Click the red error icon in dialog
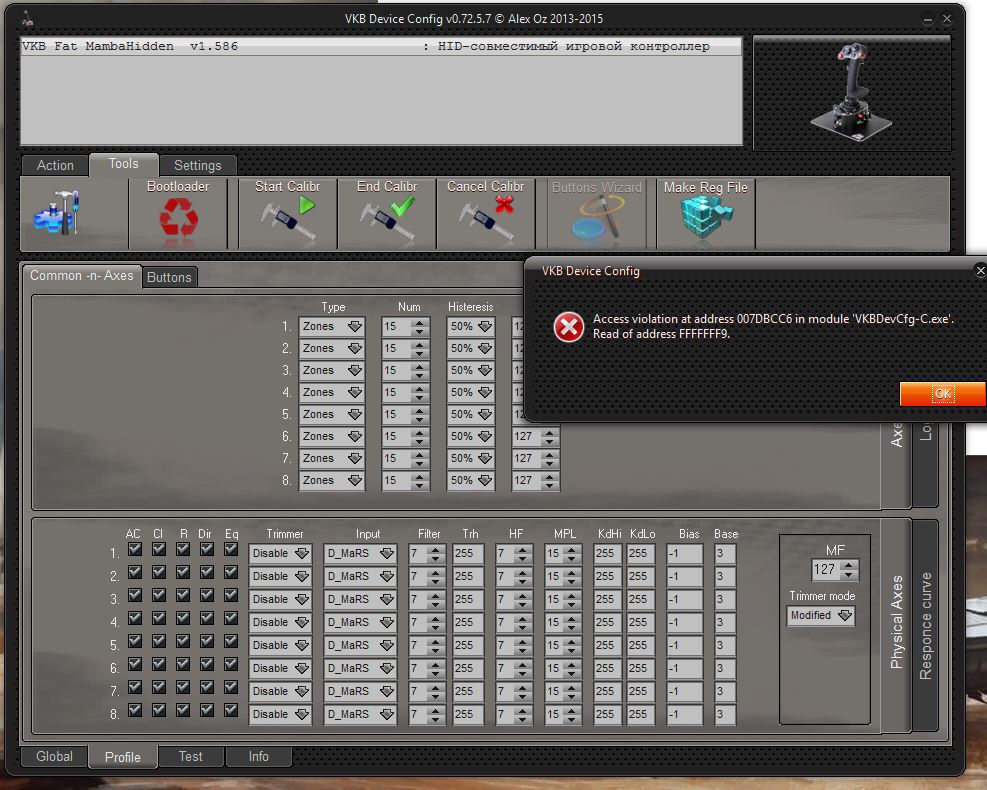This screenshot has height=790, width=987. pos(569,327)
